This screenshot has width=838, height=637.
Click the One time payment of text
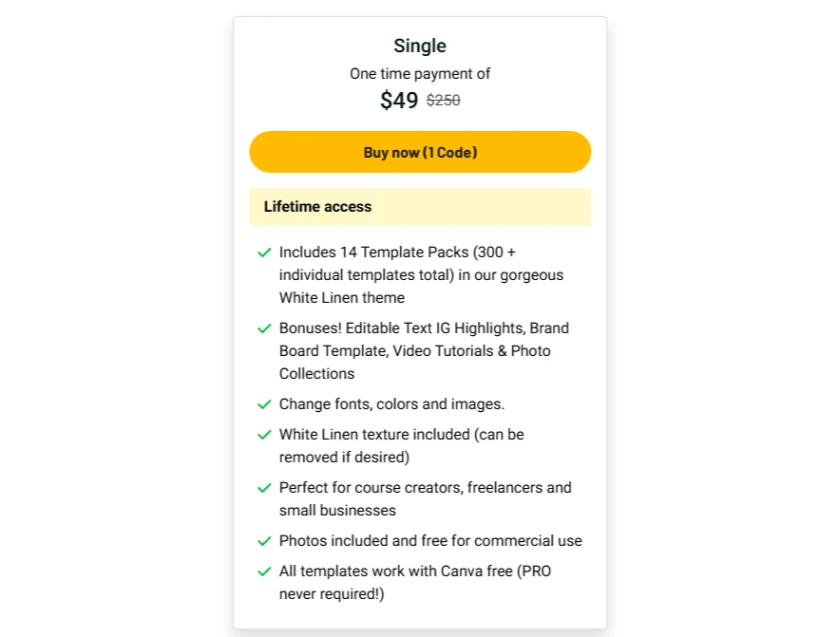[420, 74]
